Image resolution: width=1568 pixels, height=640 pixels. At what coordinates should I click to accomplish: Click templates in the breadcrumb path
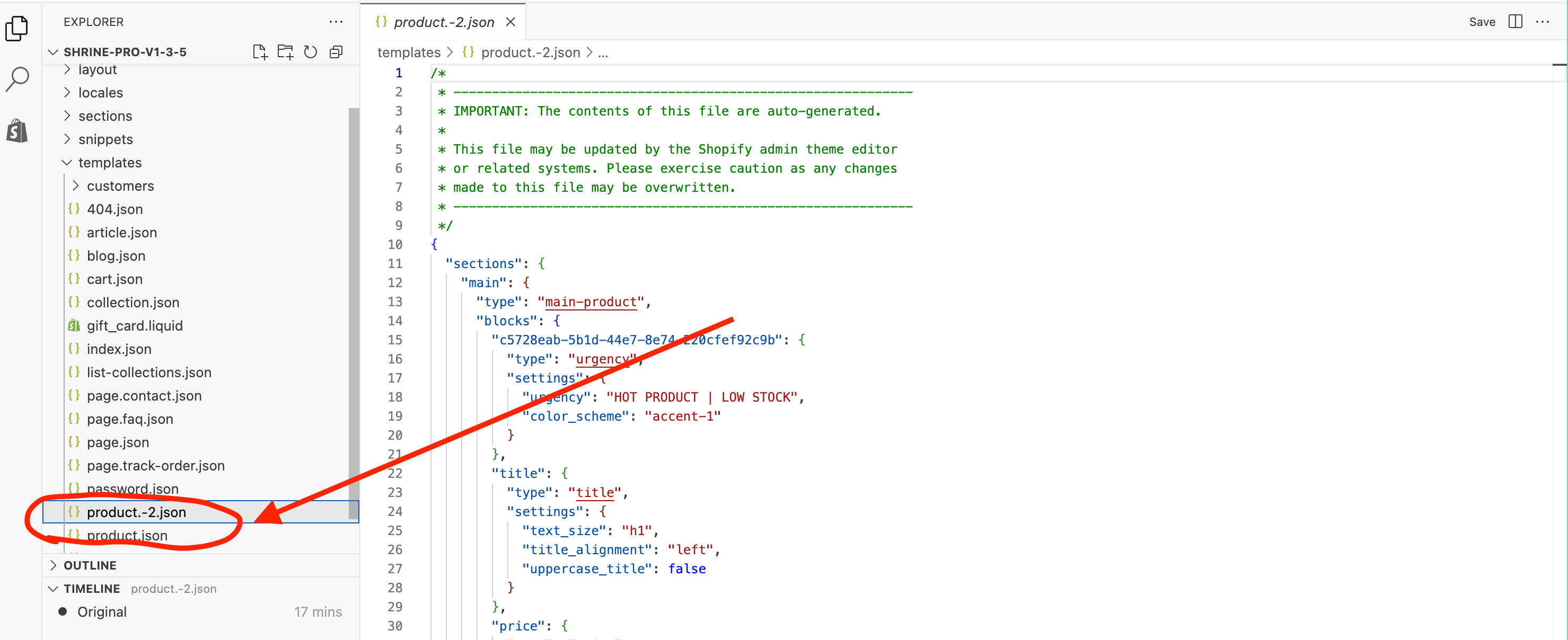[x=409, y=52]
